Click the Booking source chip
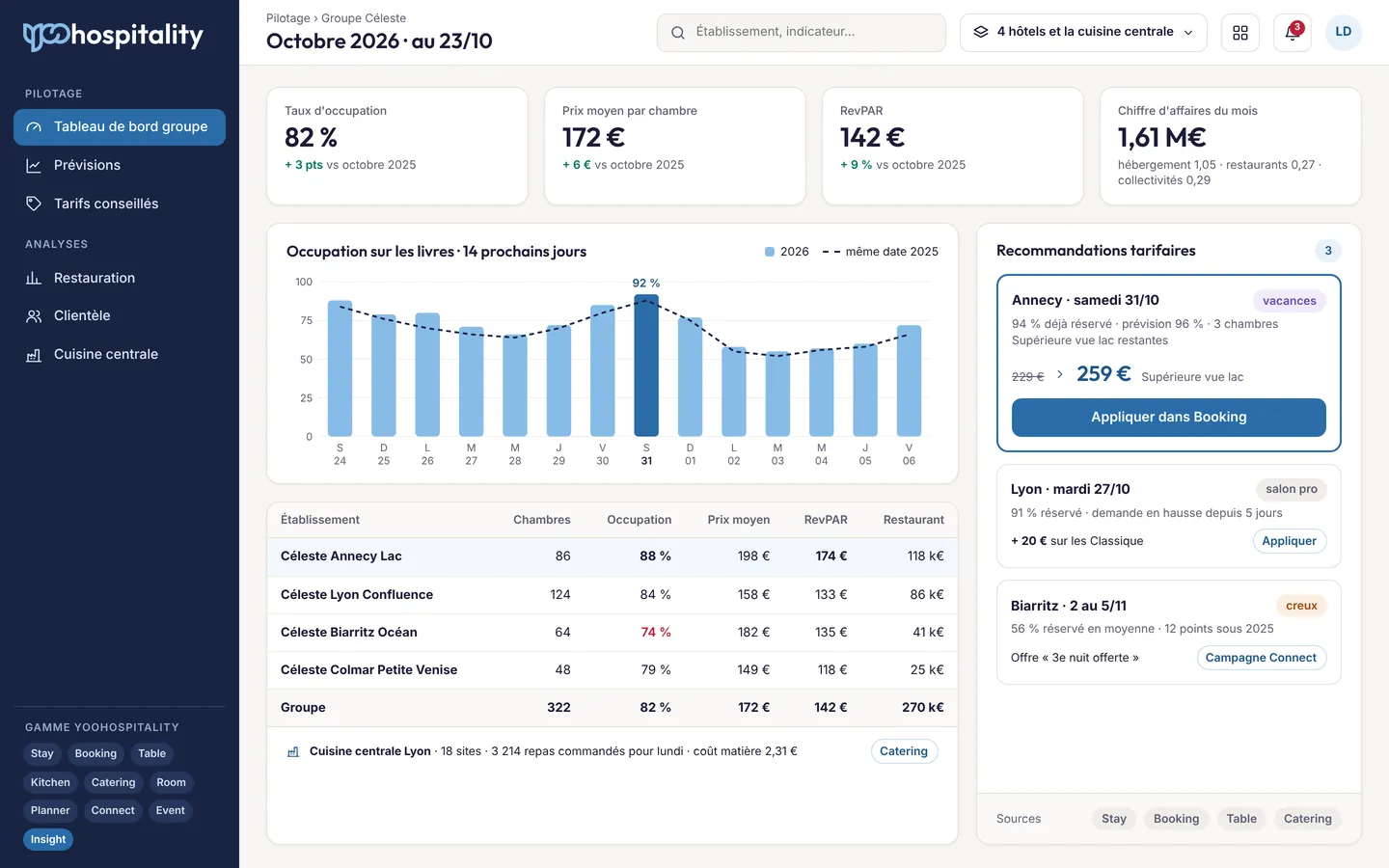The image size is (1389, 868). (x=1177, y=819)
